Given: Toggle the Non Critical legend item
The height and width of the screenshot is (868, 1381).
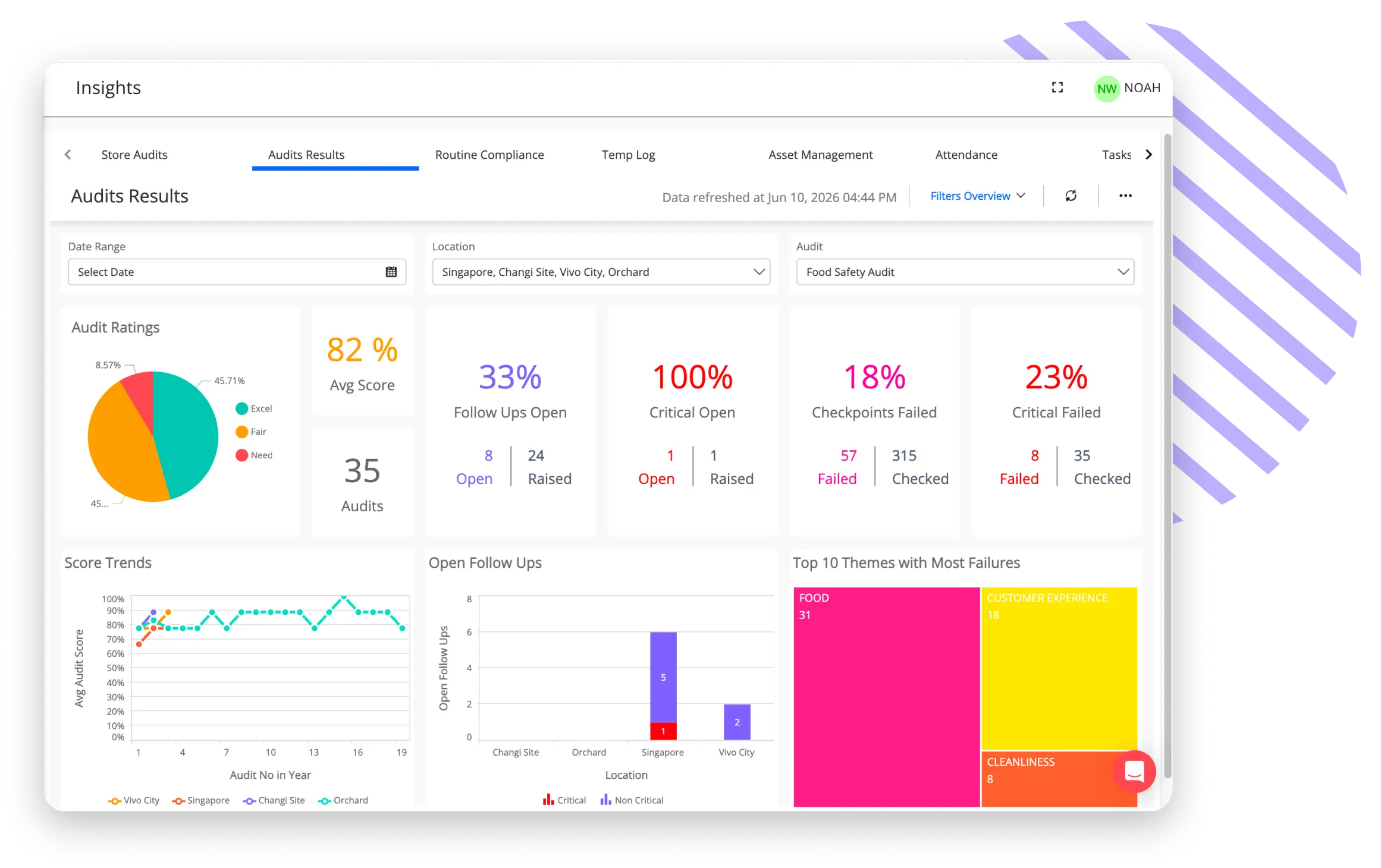Looking at the screenshot, I should (x=632, y=800).
